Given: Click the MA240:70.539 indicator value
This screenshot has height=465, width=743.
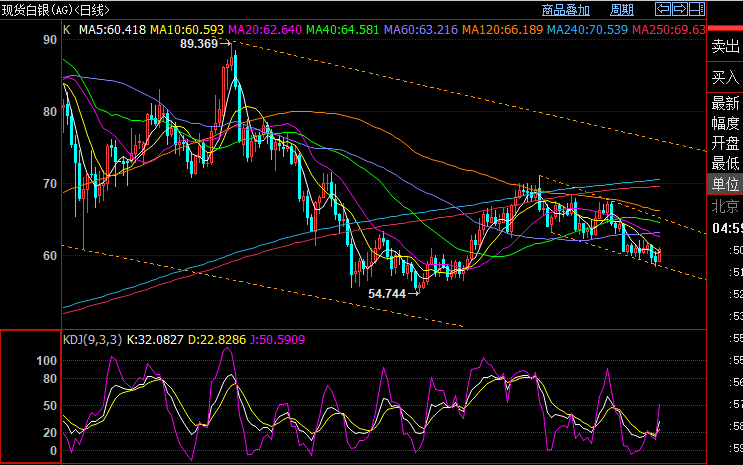Looking at the screenshot, I should click(x=587, y=29).
